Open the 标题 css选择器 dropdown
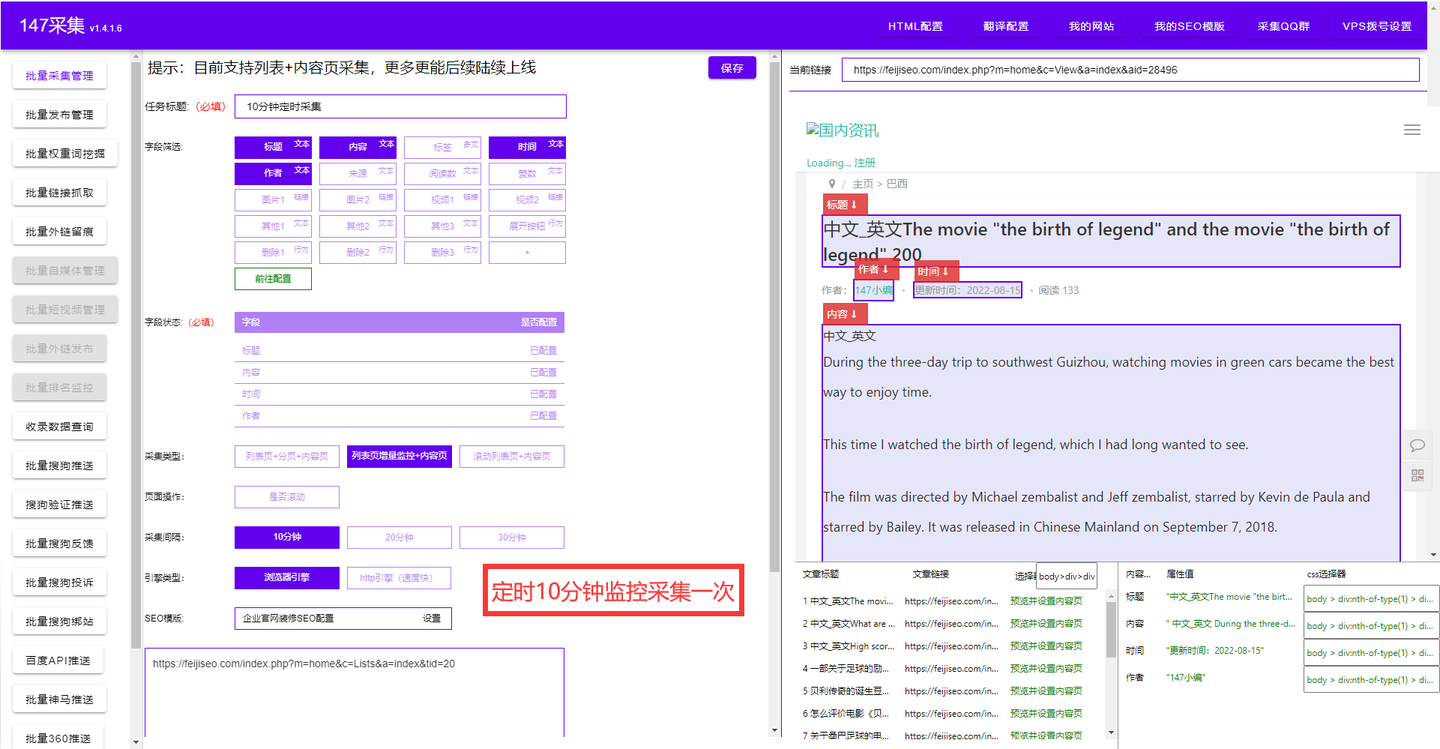This screenshot has height=749, width=1440. 1370,598
